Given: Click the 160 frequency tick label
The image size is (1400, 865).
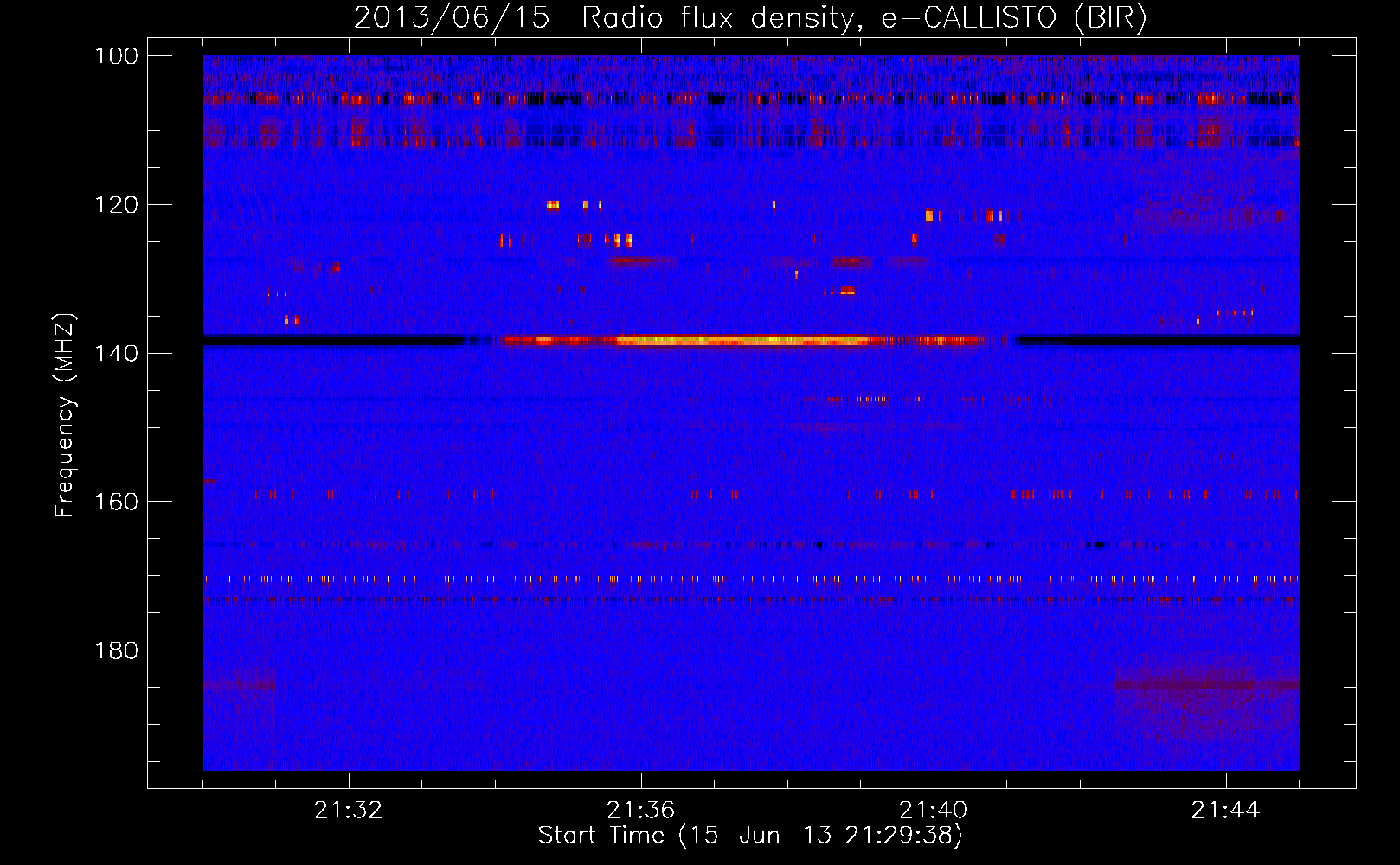Looking at the screenshot, I should (x=116, y=502).
